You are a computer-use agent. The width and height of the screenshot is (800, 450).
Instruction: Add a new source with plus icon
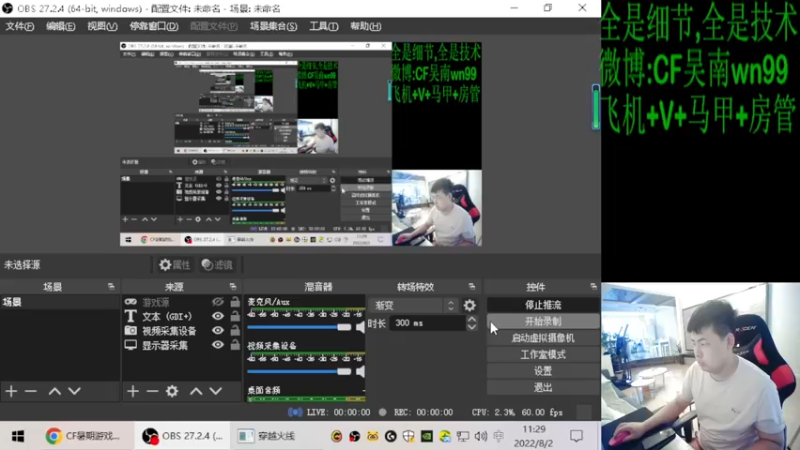[133, 391]
